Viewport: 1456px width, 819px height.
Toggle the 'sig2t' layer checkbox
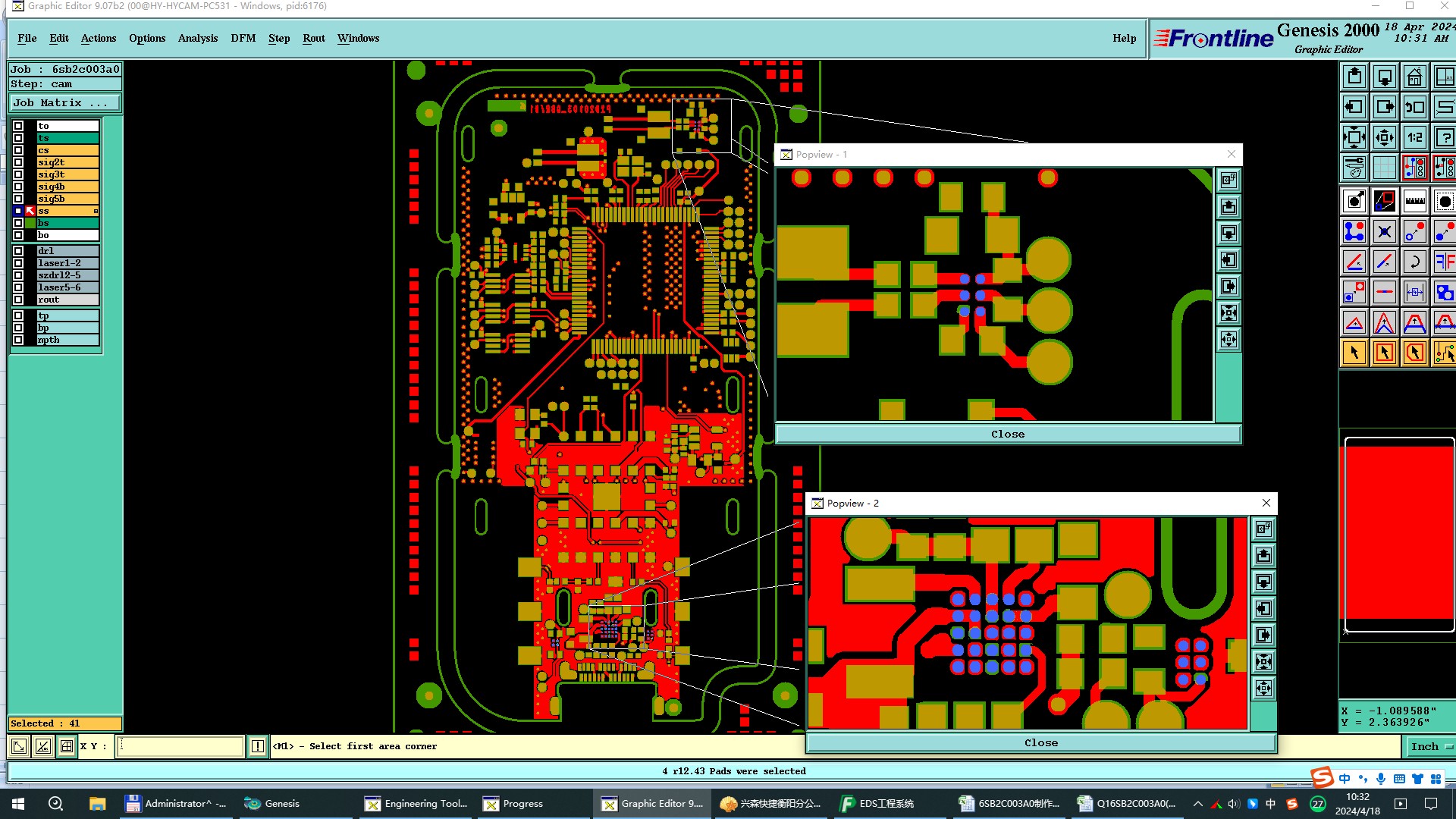tap(18, 162)
